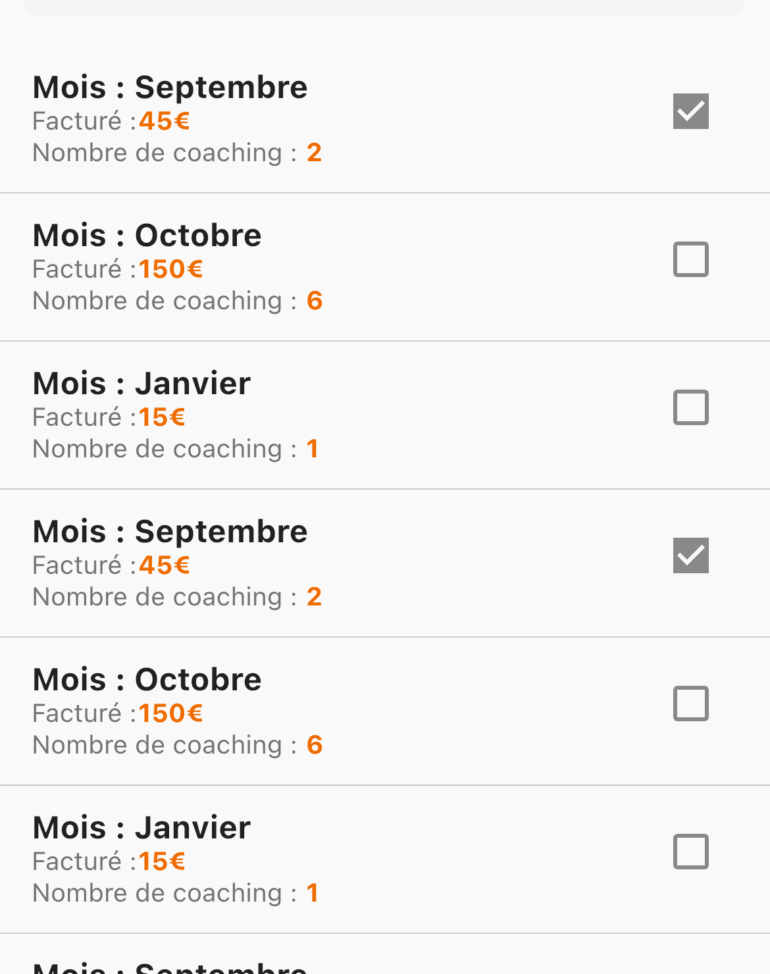Open the second 'Mois : Janvier' title
Viewport: 770px width, 974px height.
coord(141,827)
